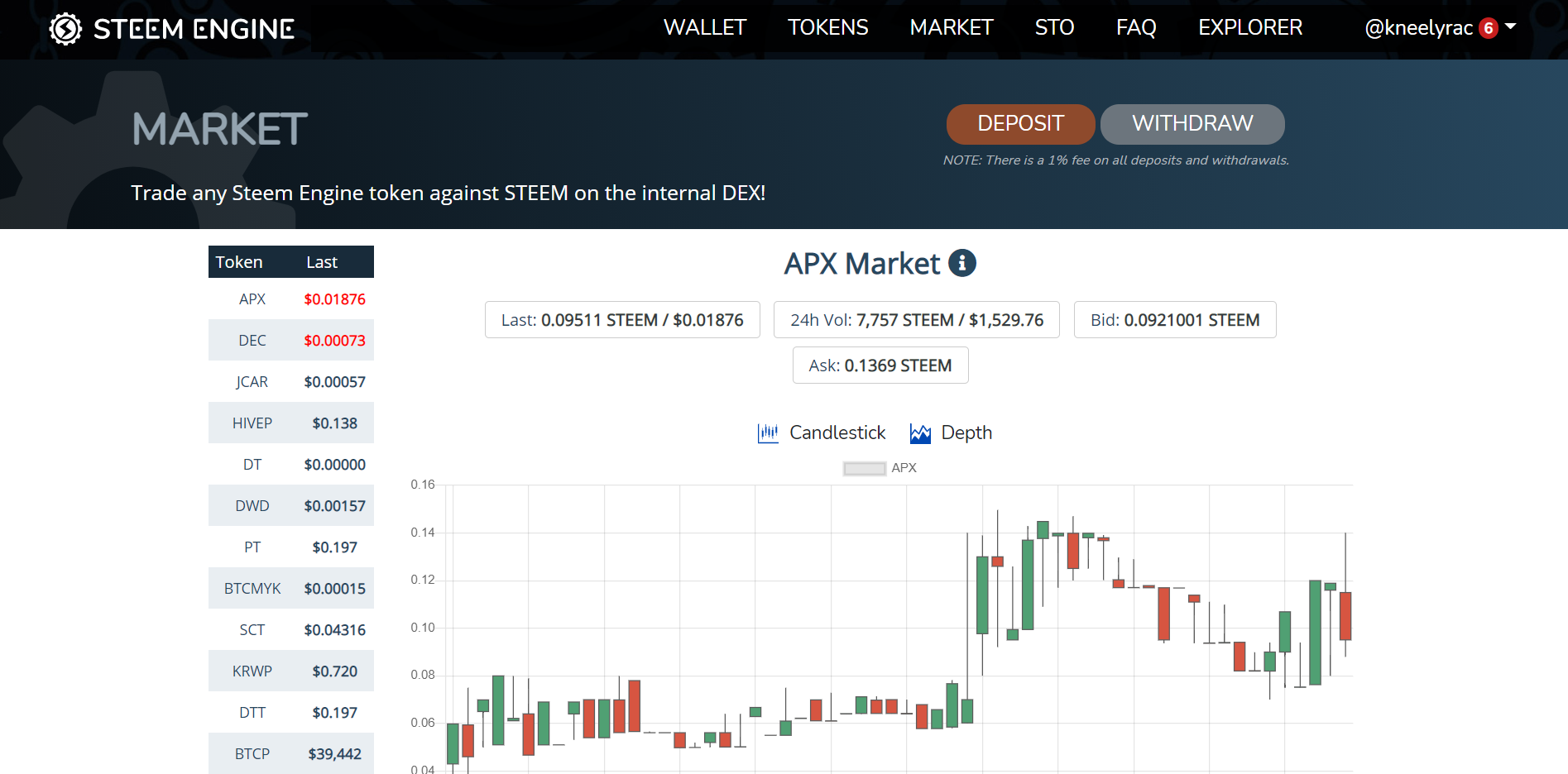Select the JCAR token row
The image size is (1568, 774).
(291, 381)
